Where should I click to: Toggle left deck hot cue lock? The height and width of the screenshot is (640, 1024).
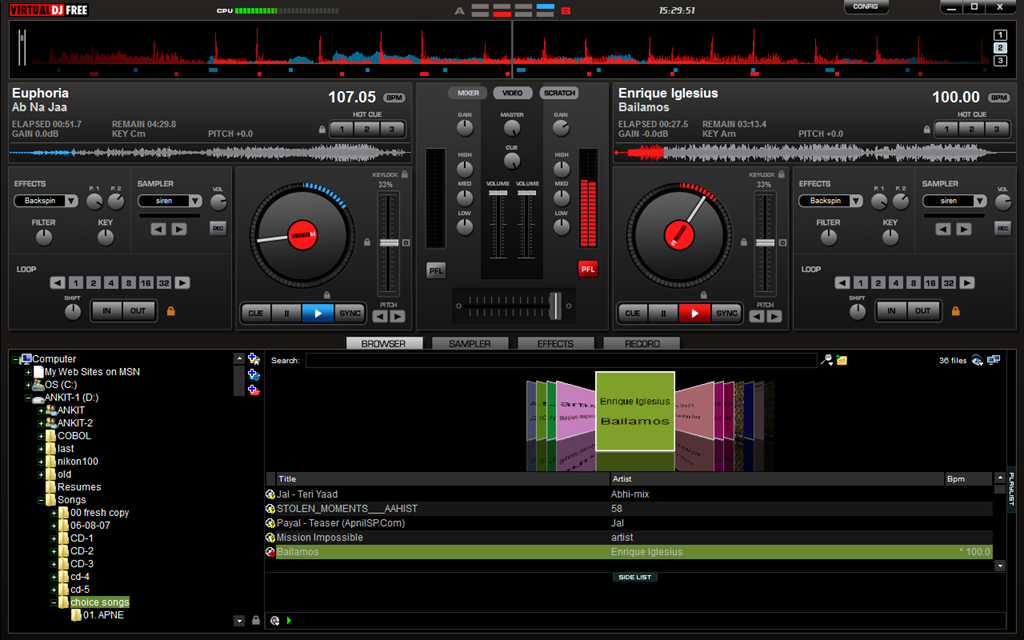322,130
